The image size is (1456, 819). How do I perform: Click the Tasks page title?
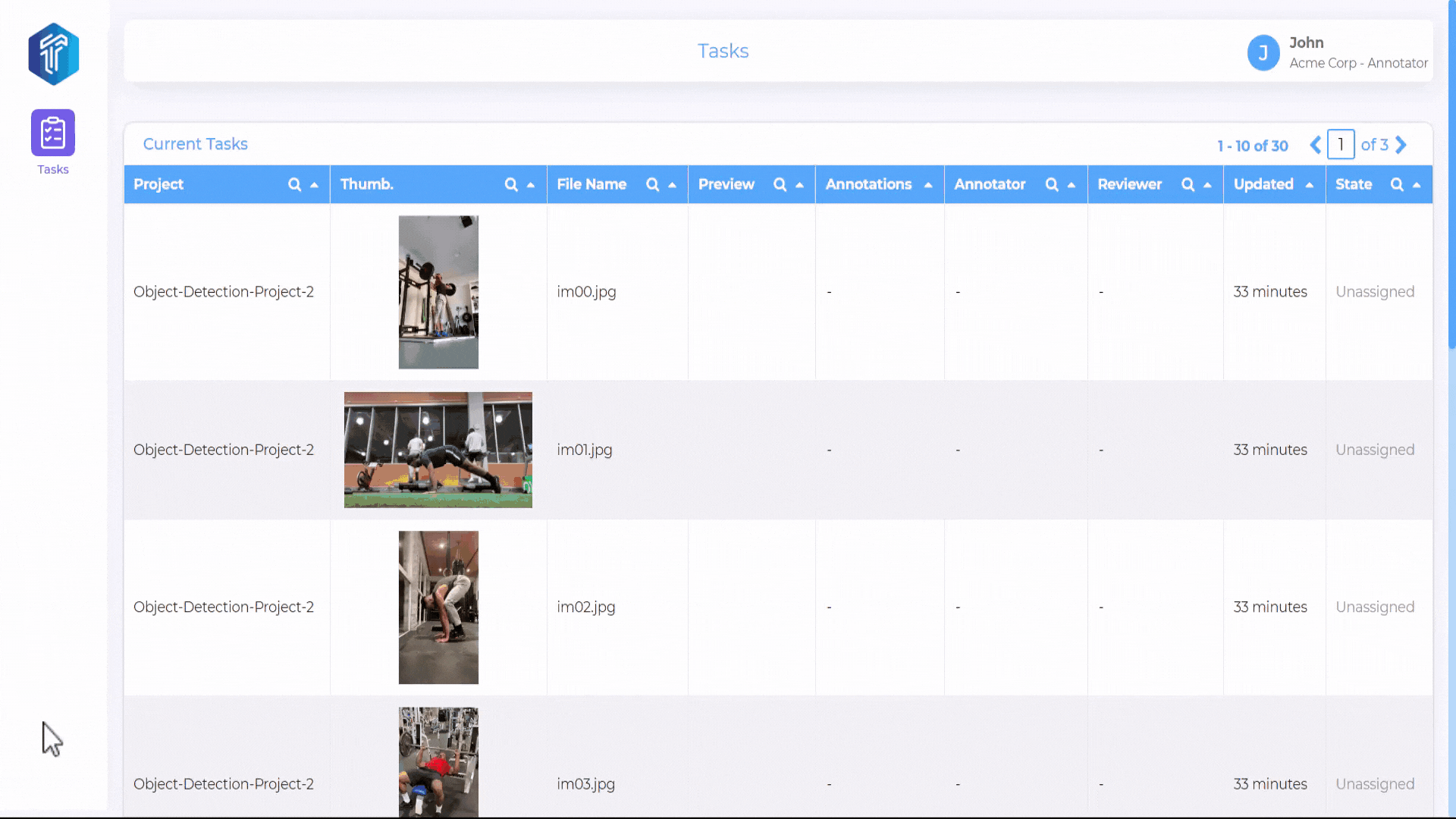coord(723,51)
